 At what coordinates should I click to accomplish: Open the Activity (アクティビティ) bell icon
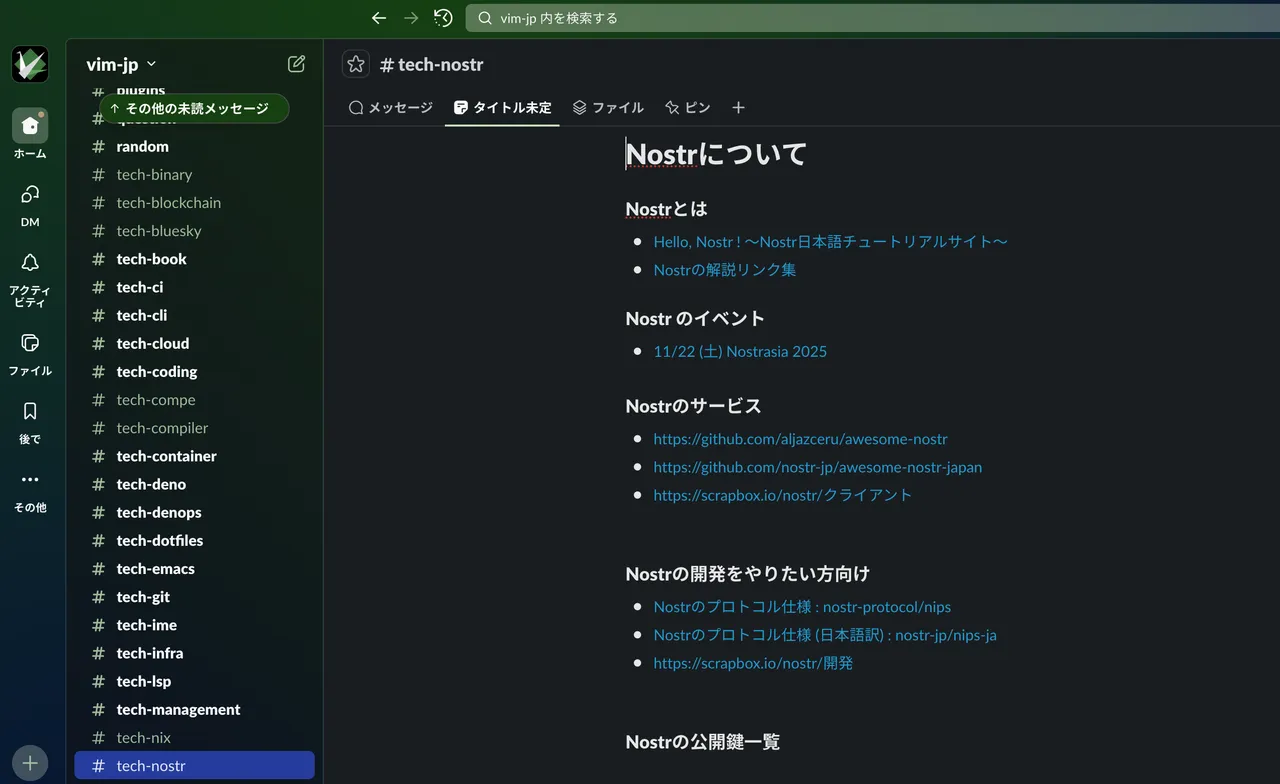(x=30, y=263)
